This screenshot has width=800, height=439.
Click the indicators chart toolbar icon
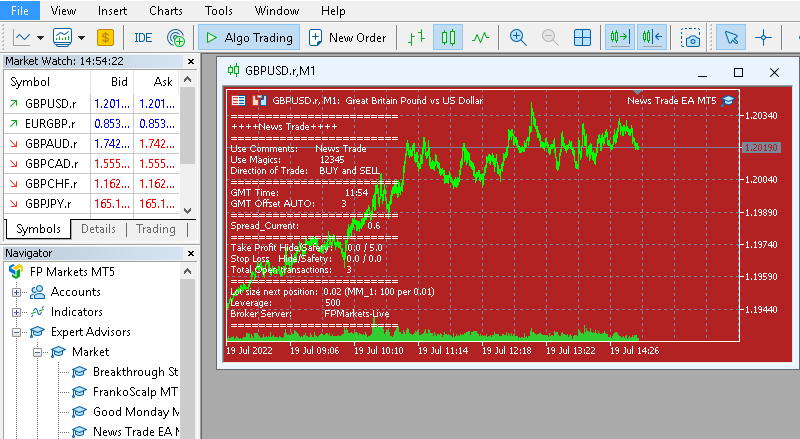point(63,37)
